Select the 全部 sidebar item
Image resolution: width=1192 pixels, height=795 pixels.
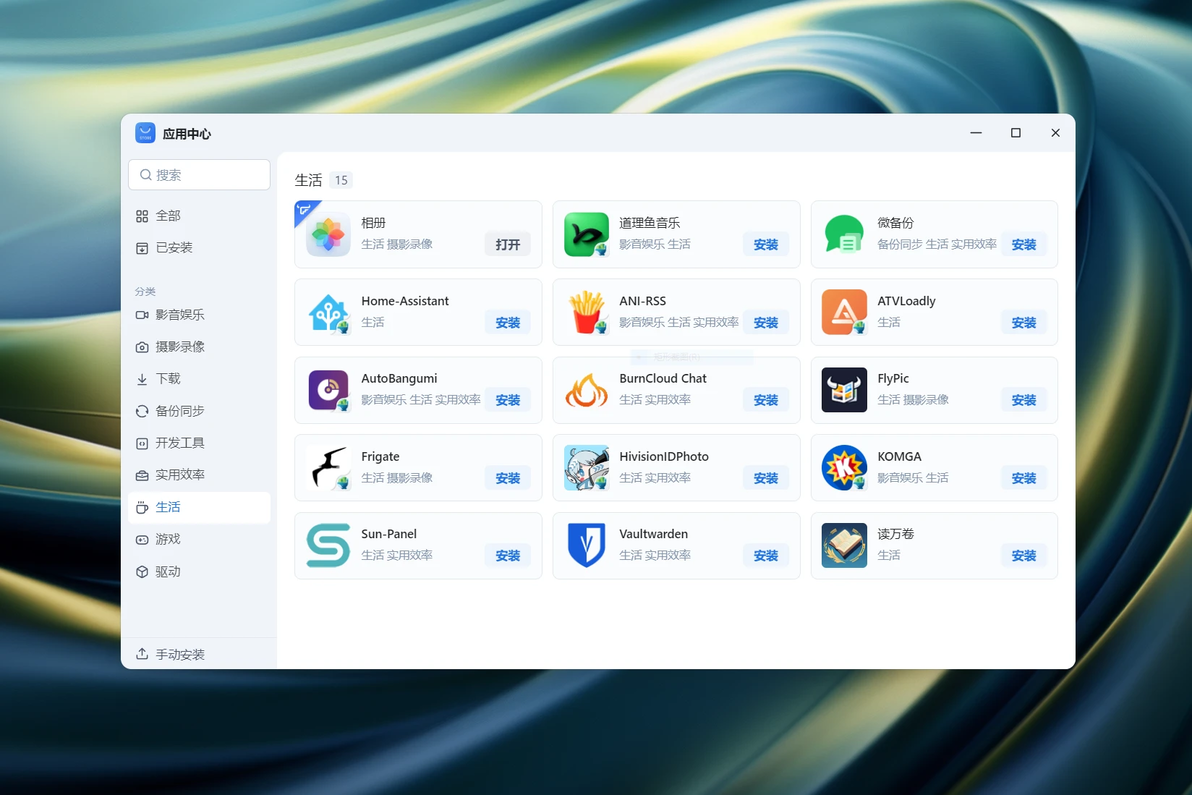click(199, 216)
